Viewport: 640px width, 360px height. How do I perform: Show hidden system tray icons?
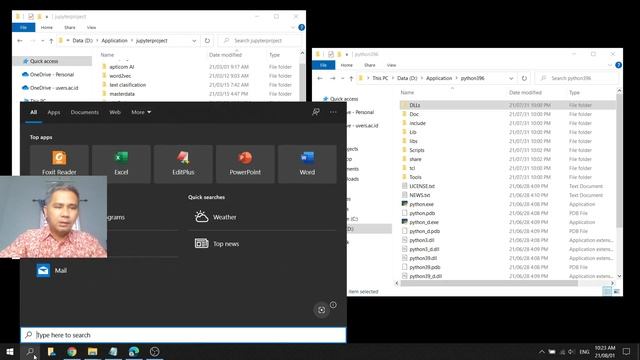point(542,351)
